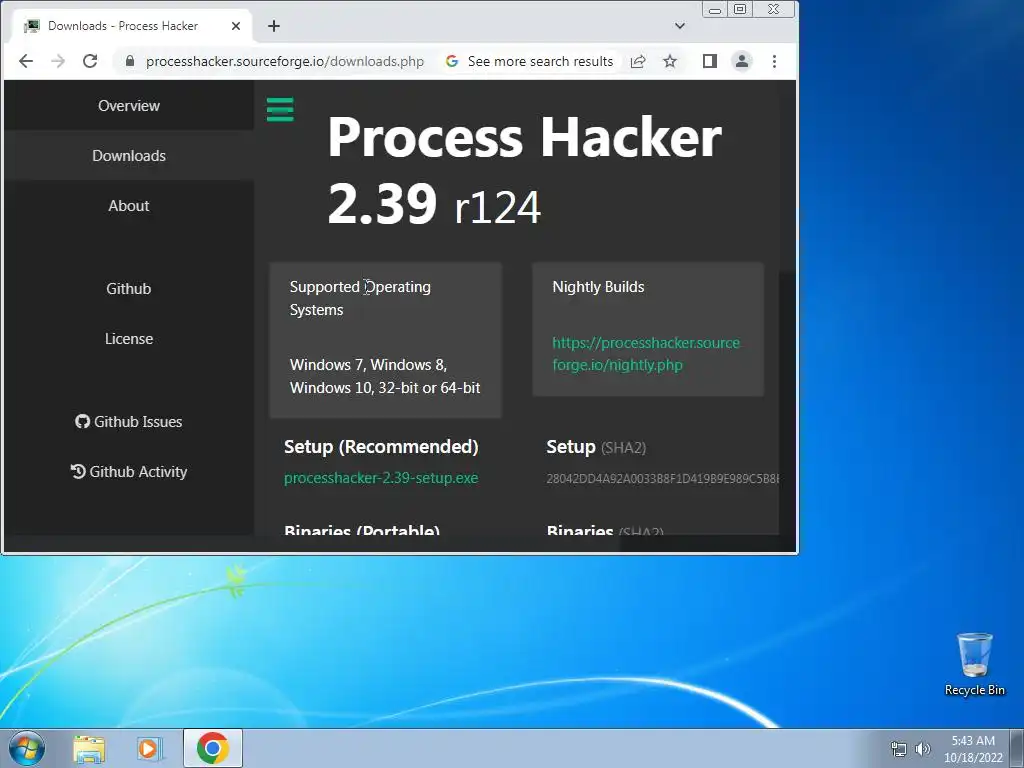Screen dimensions: 1024x768
Task: Click the Google 'See more search results' chip
Action: point(530,61)
